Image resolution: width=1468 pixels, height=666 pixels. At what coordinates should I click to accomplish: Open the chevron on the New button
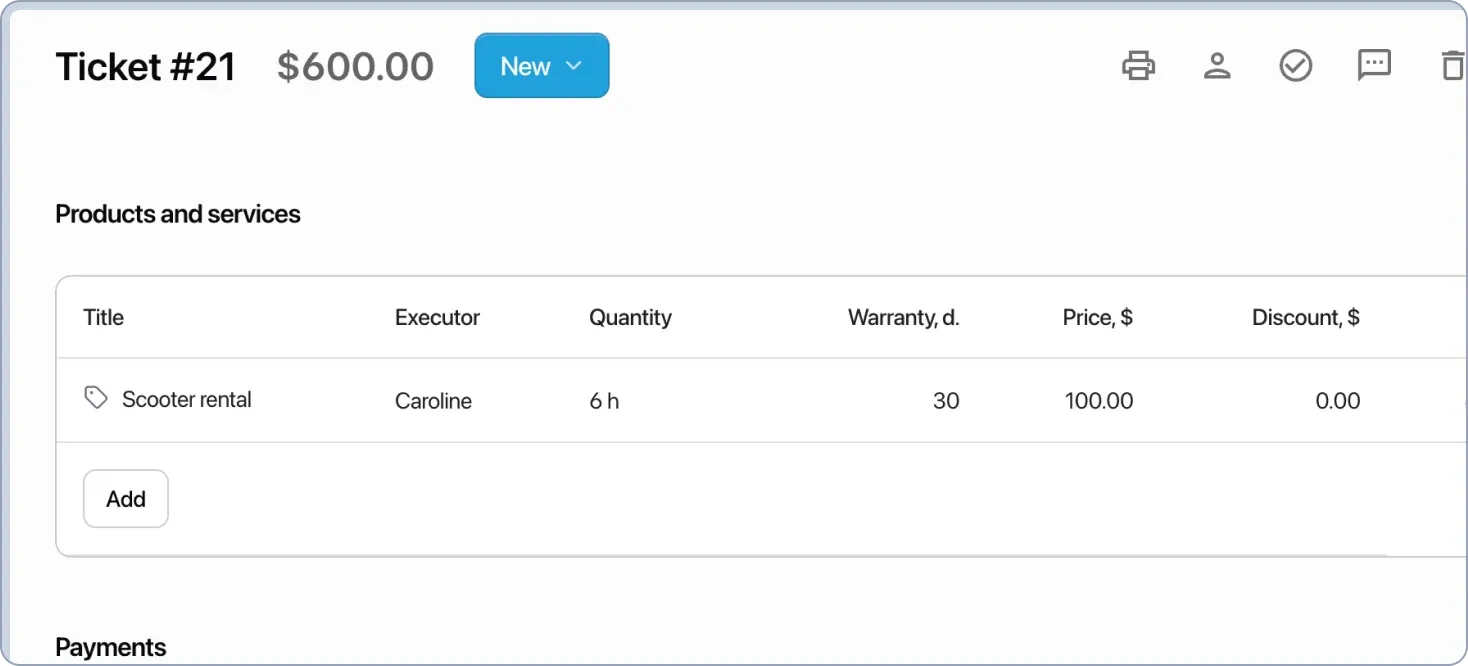(574, 65)
